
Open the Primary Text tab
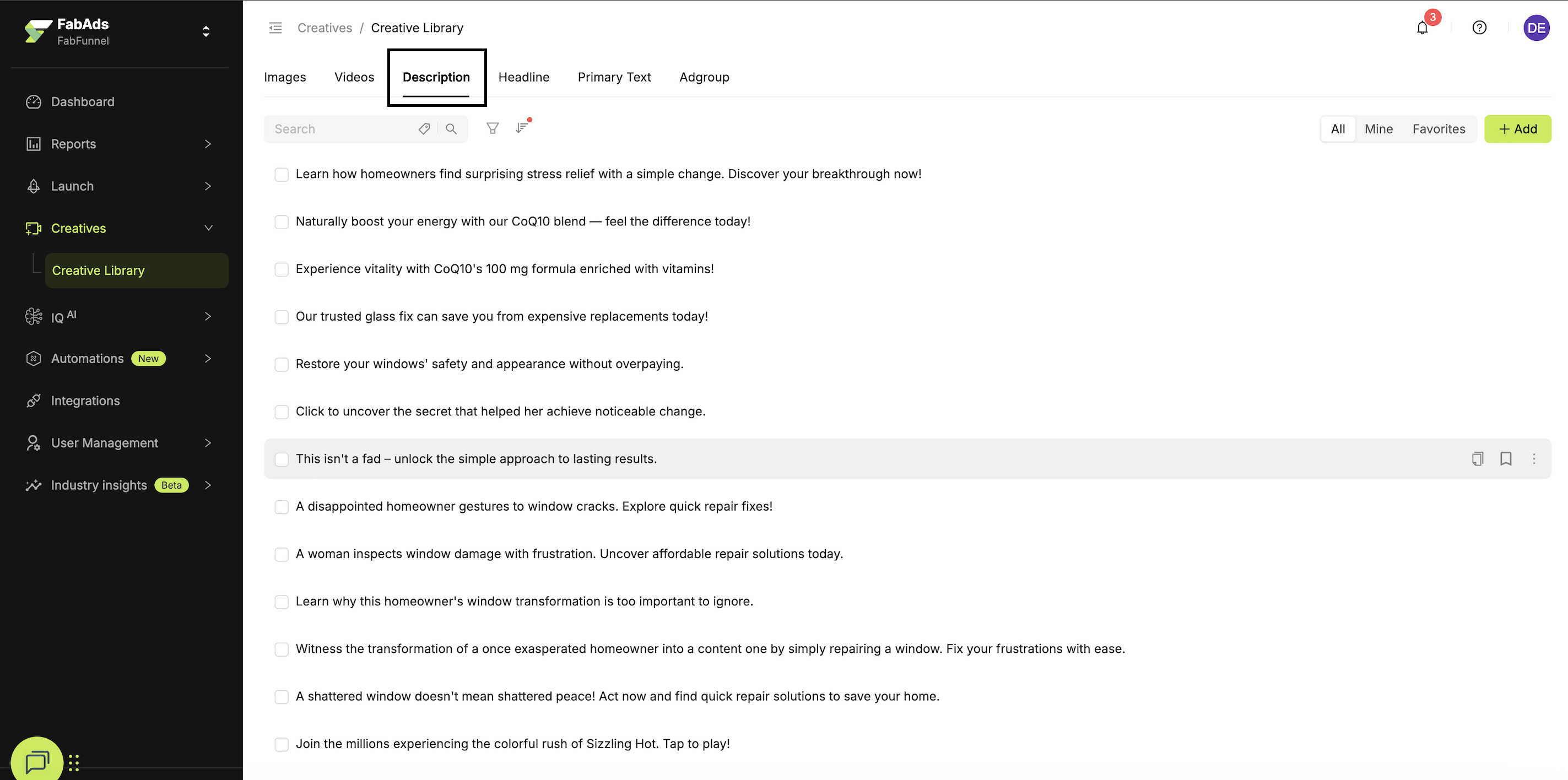[614, 77]
